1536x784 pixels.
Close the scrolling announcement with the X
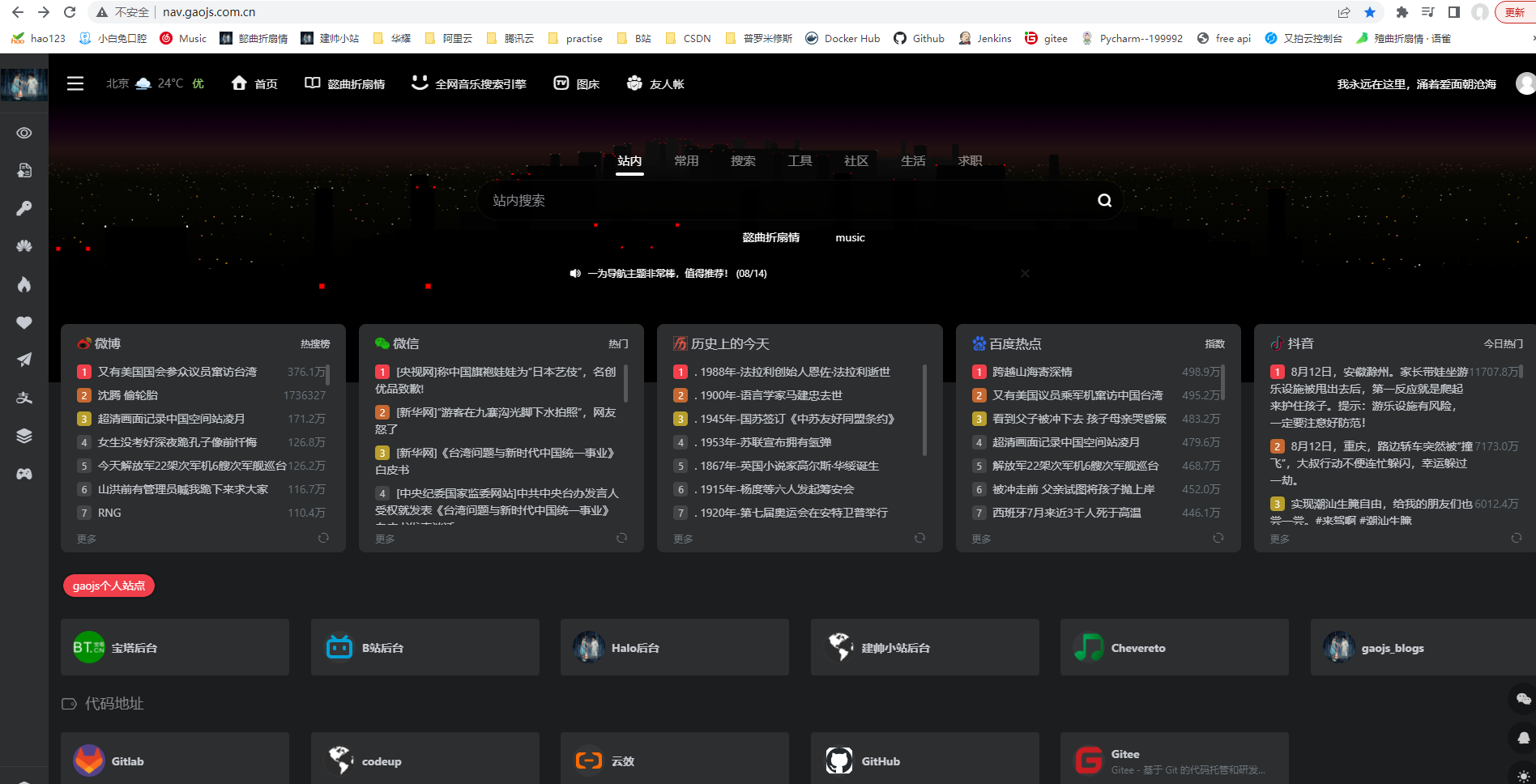[x=1025, y=274]
